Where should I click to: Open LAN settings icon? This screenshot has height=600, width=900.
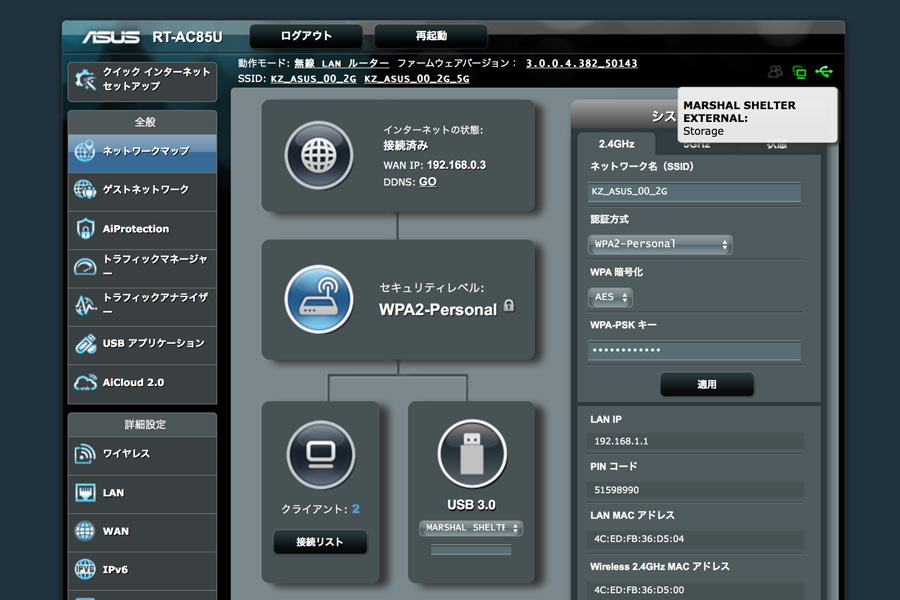(x=85, y=493)
